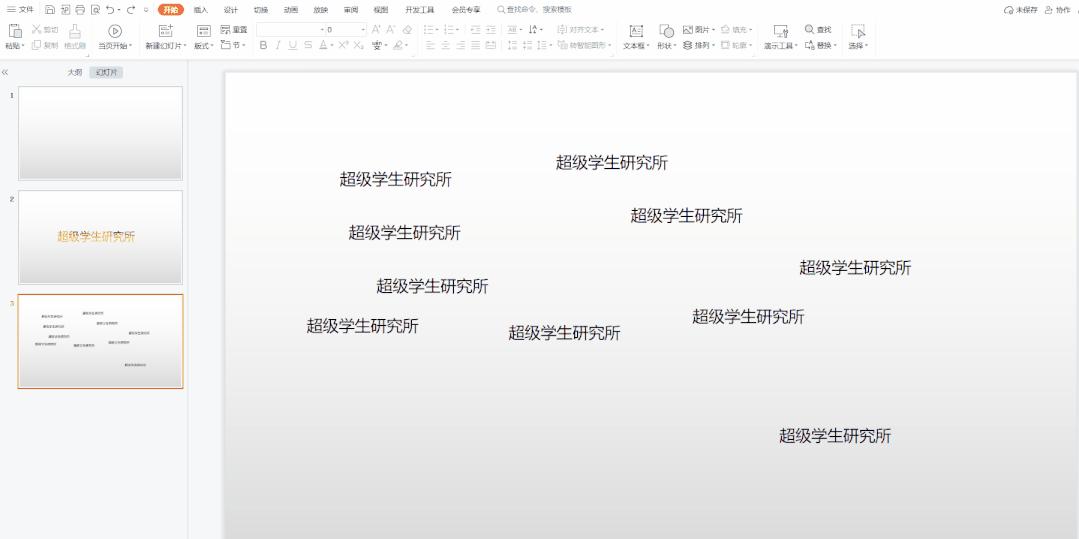Open bullet list dropdown
Viewport: 1079px width, 539px height.
(438, 30)
